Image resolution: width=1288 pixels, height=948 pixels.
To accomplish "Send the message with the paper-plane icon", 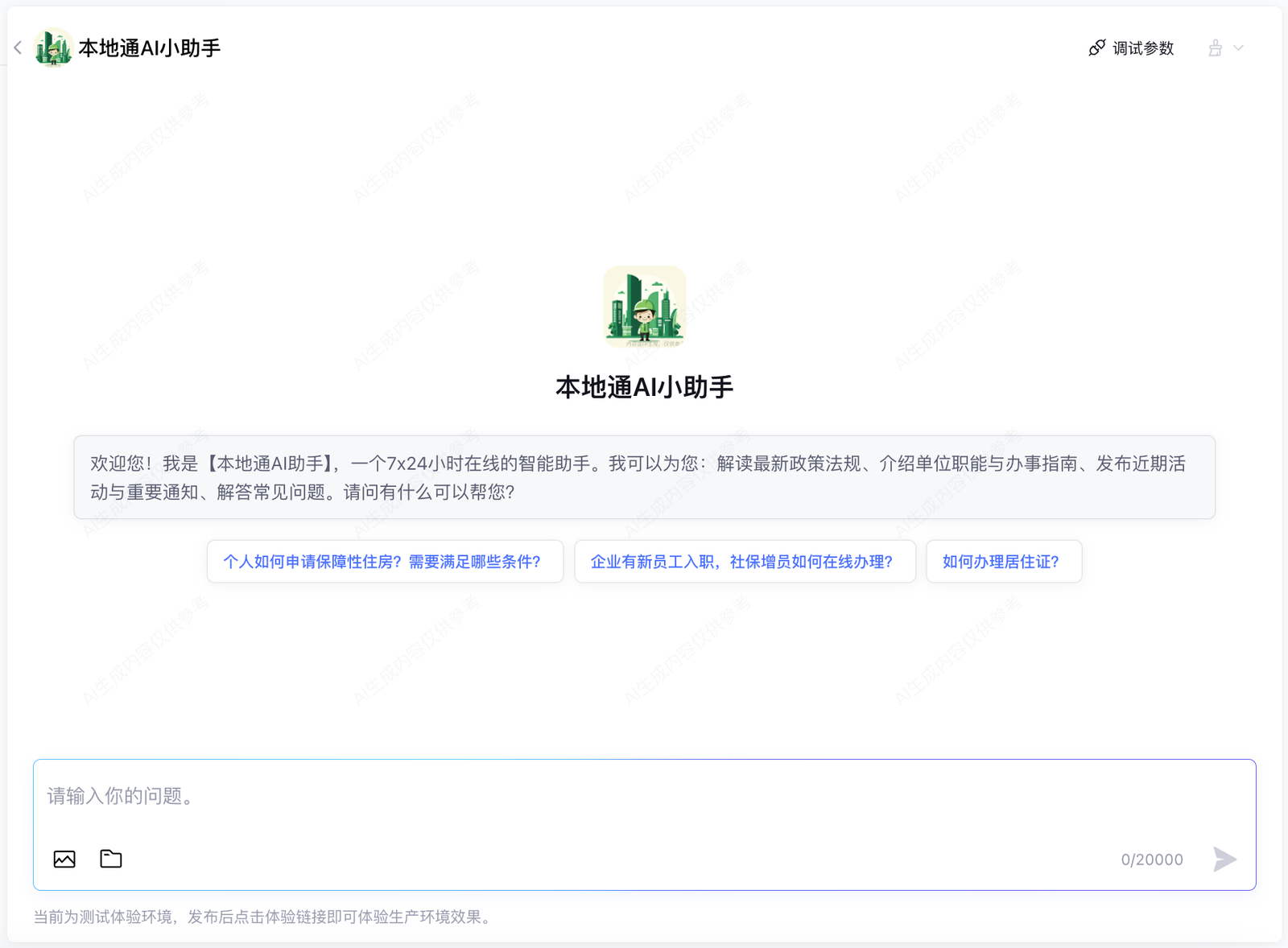I will [1224, 859].
